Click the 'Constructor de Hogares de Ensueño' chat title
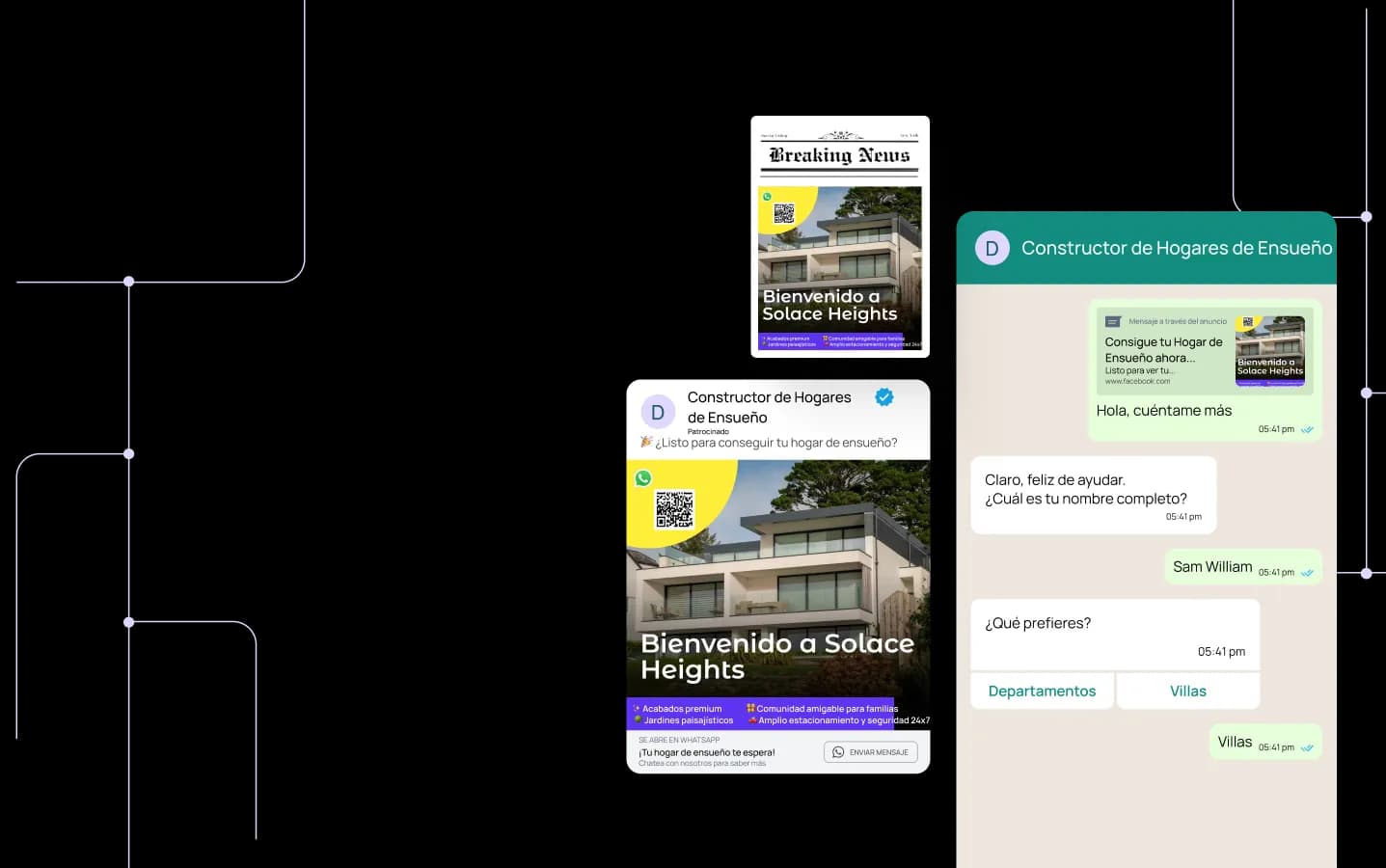The height and width of the screenshot is (868, 1386). [1176, 248]
